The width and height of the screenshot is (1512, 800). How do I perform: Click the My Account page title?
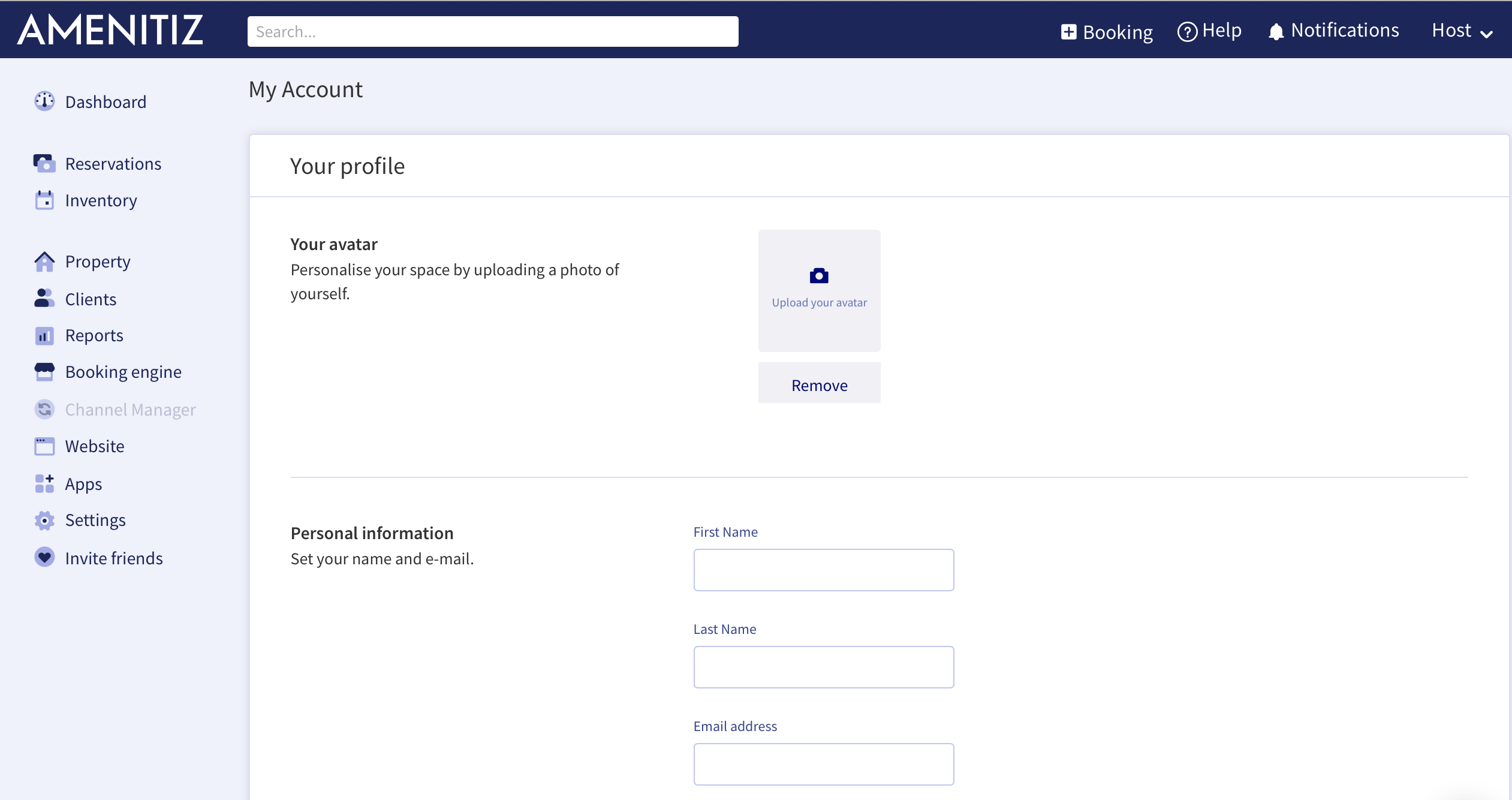pos(306,90)
